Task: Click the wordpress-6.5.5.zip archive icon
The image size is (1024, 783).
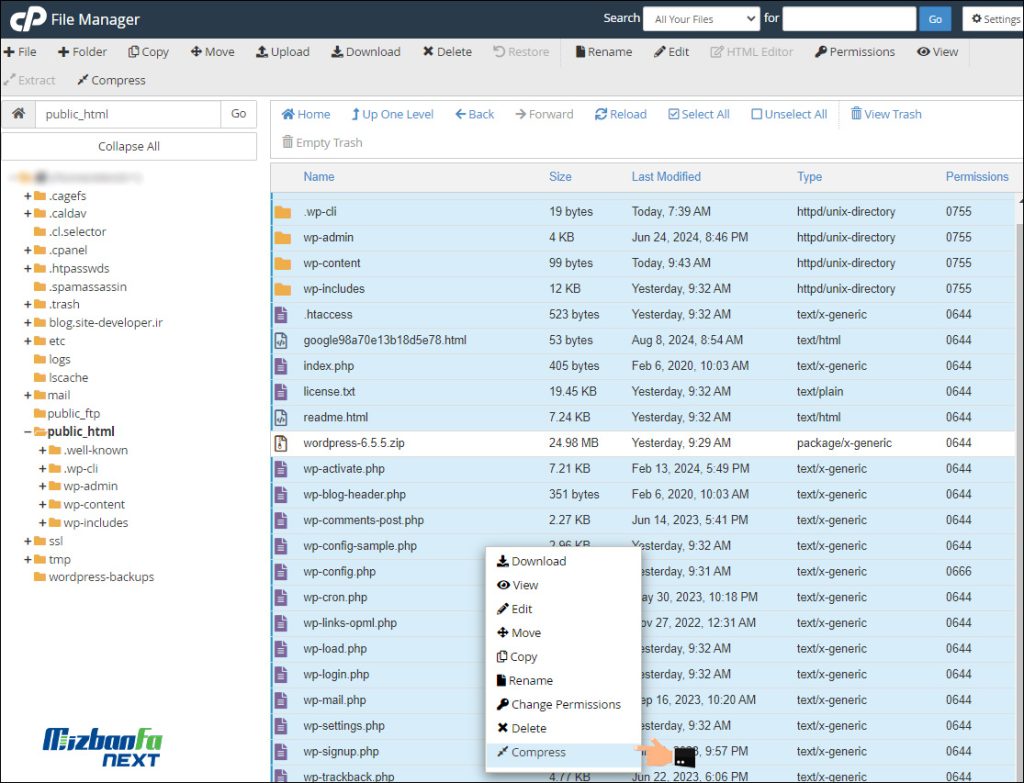Action: [281, 443]
